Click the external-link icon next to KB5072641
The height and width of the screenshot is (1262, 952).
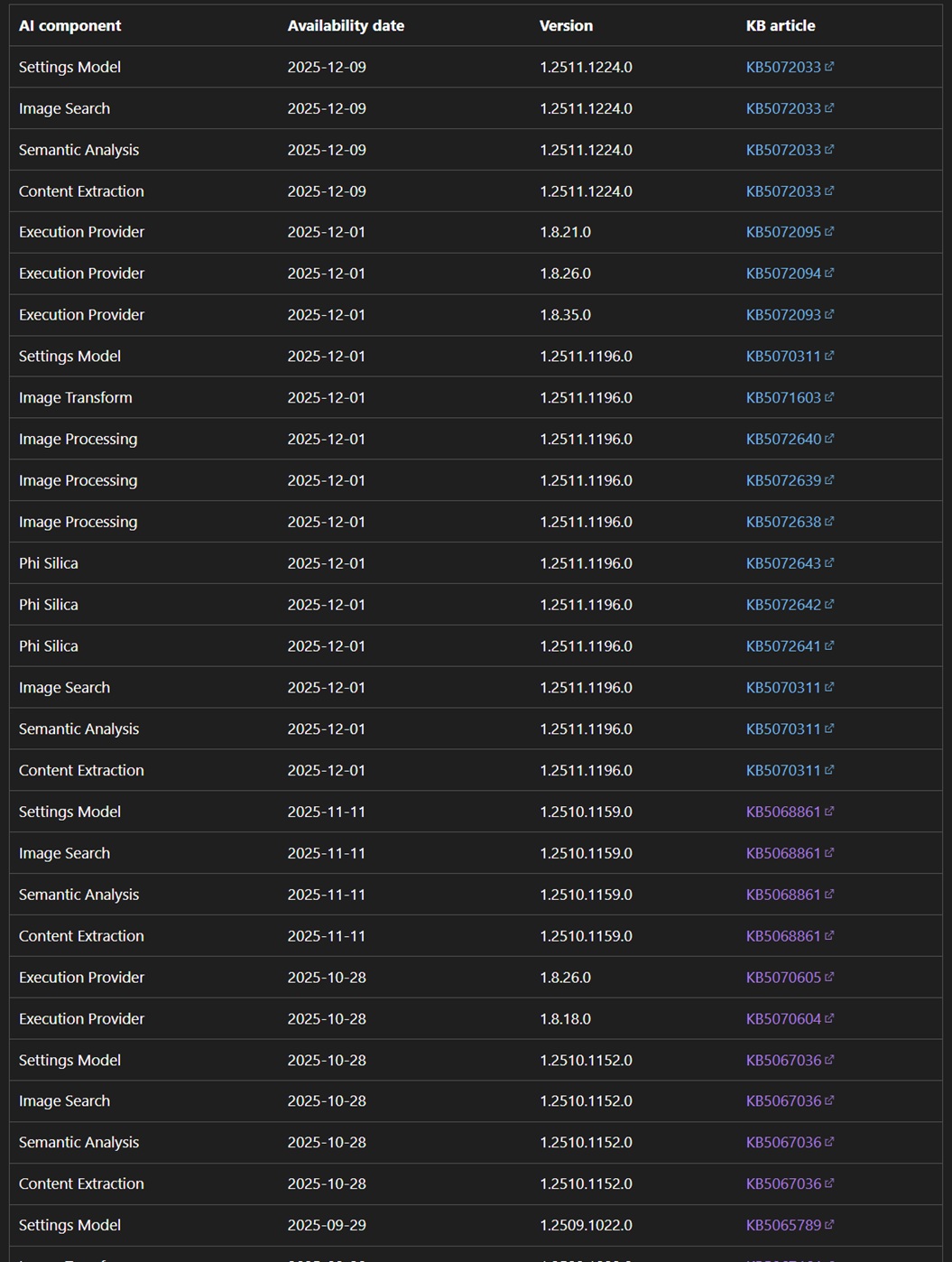pos(829,645)
